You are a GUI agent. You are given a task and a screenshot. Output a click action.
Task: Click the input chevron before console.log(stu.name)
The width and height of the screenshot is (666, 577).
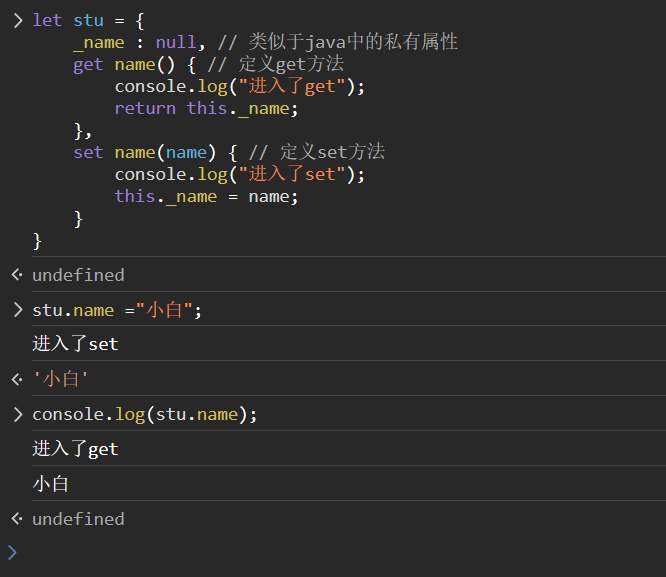[17, 414]
